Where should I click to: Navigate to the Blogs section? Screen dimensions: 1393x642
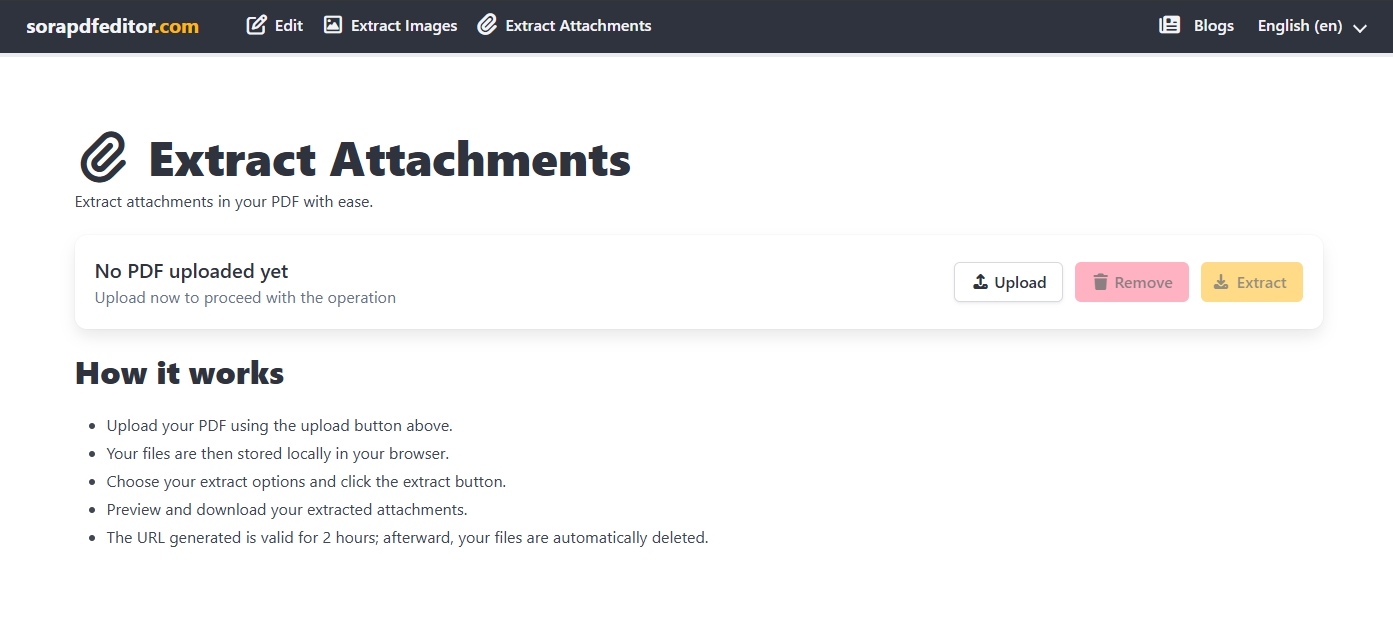[1196, 25]
